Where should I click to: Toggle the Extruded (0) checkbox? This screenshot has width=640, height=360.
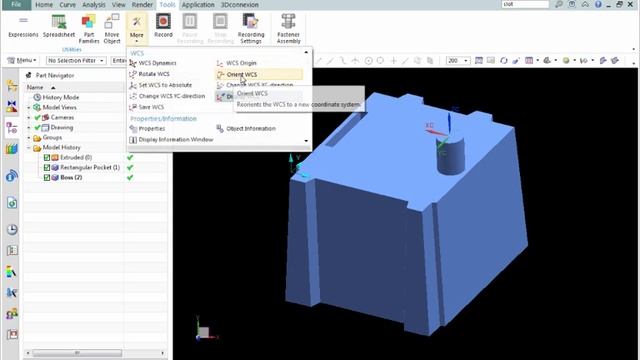47,158
